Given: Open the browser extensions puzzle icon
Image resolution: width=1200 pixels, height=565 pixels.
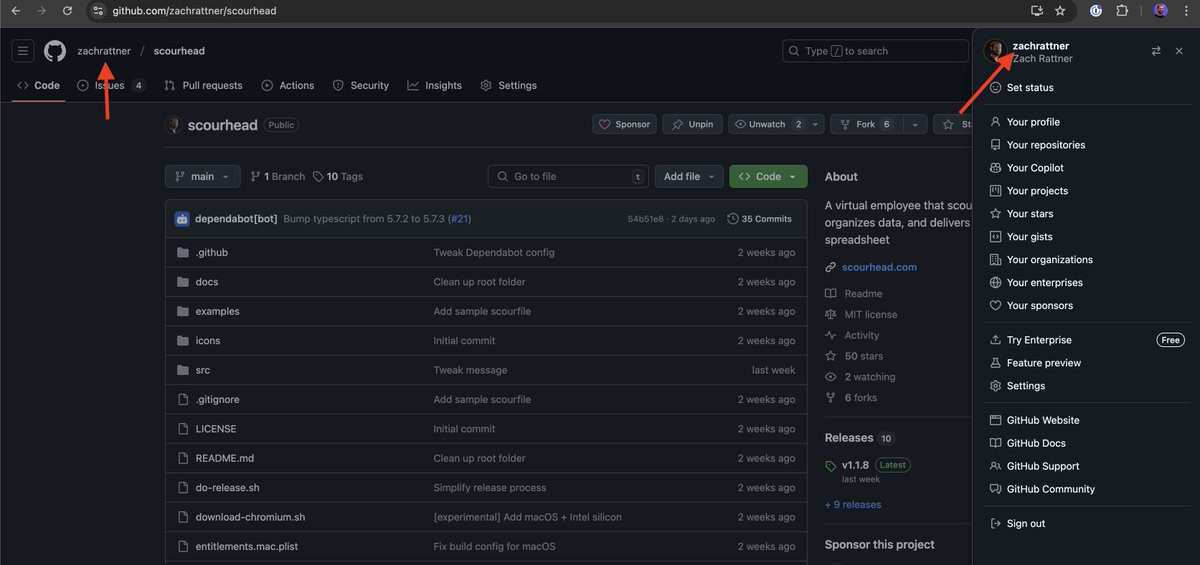Looking at the screenshot, I should click(1122, 11).
